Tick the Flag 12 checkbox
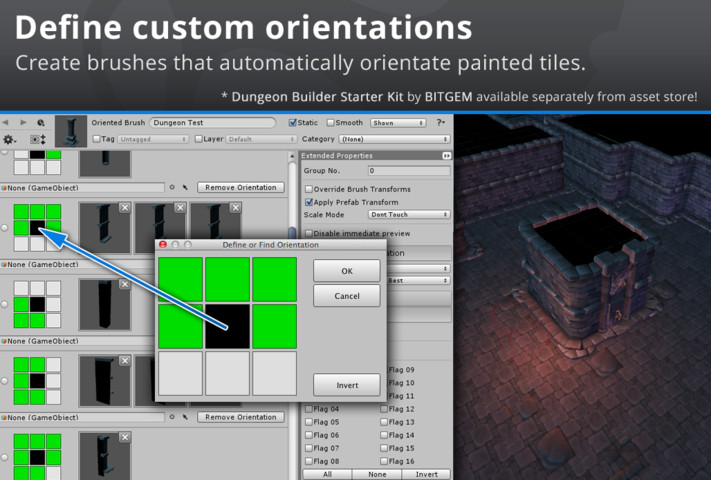The width and height of the screenshot is (711, 480). pos(384,409)
